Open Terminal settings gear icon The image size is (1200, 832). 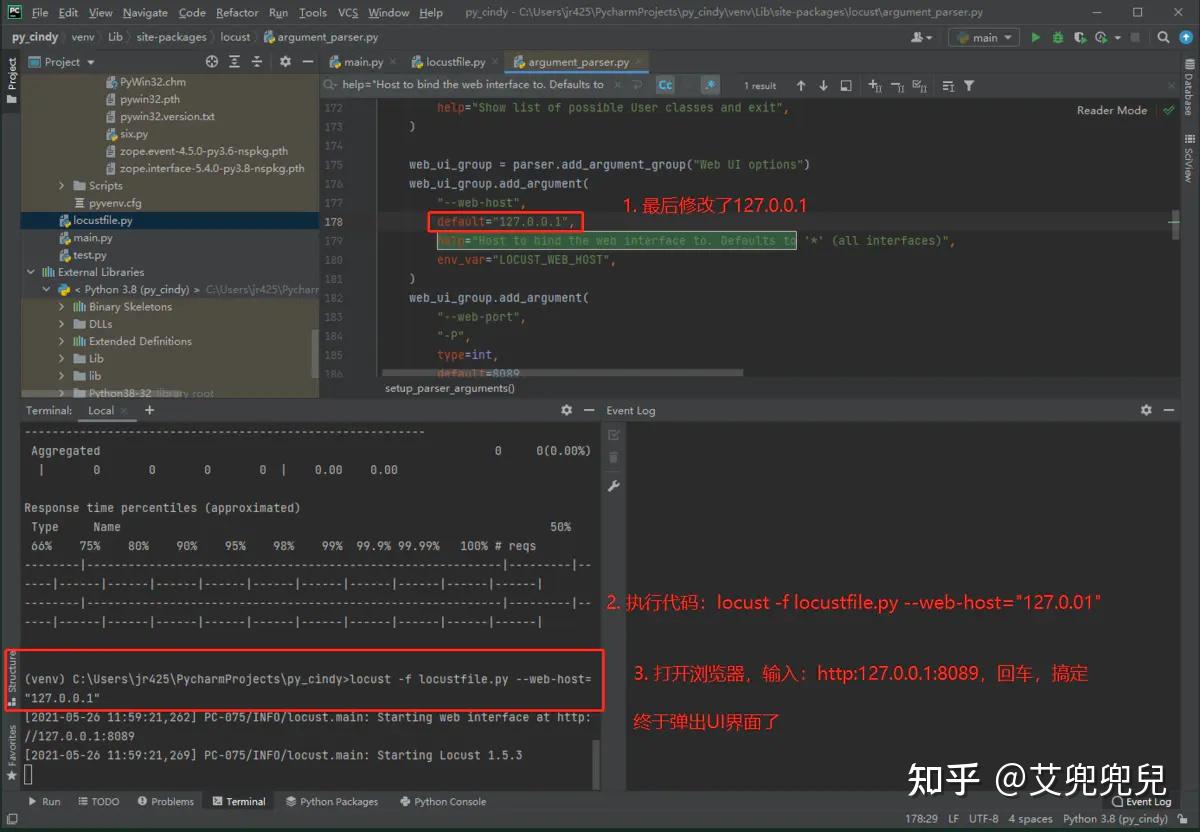click(566, 410)
